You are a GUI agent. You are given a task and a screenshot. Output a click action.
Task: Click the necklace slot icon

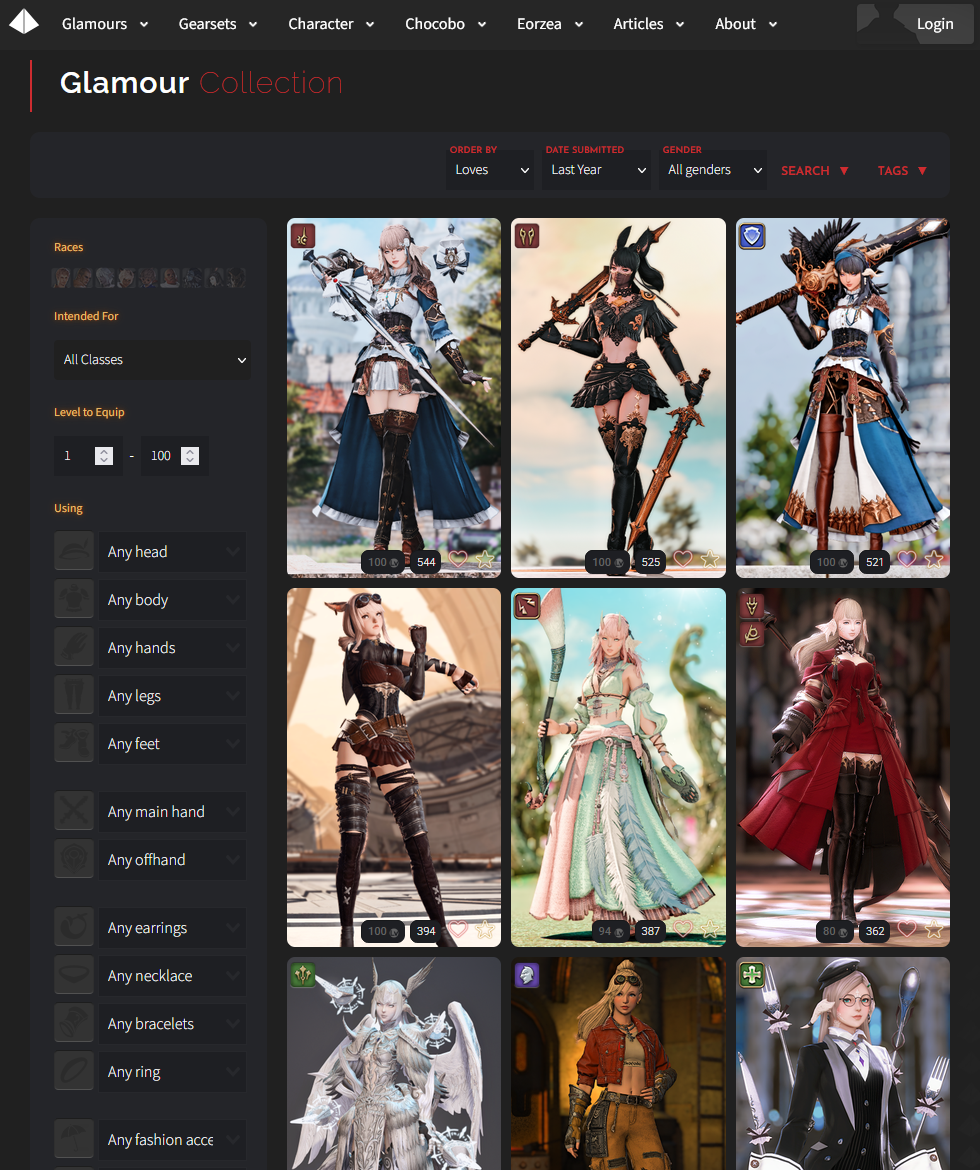(74, 975)
